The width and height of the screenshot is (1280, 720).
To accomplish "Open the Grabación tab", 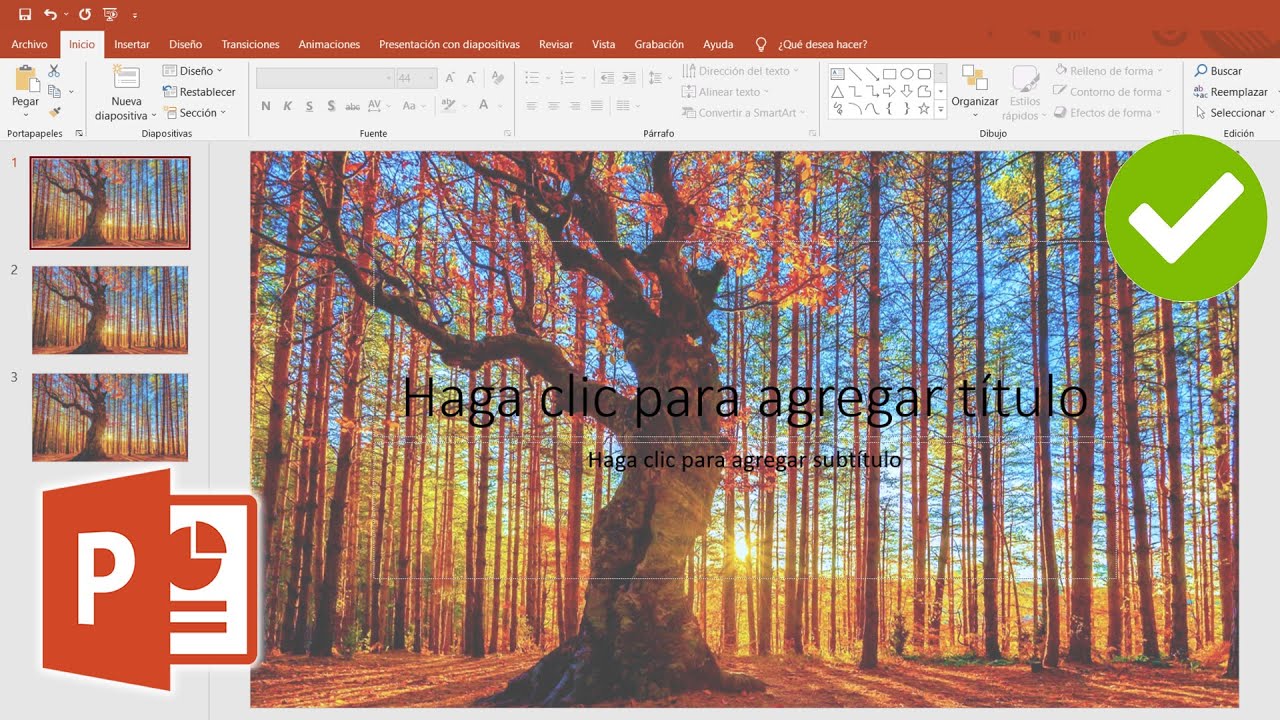I will coord(659,44).
